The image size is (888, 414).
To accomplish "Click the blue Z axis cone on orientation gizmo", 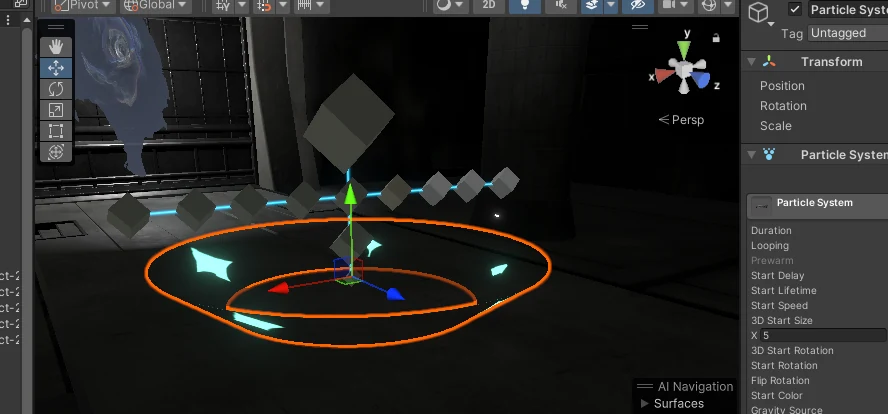I will coord(701,80).
